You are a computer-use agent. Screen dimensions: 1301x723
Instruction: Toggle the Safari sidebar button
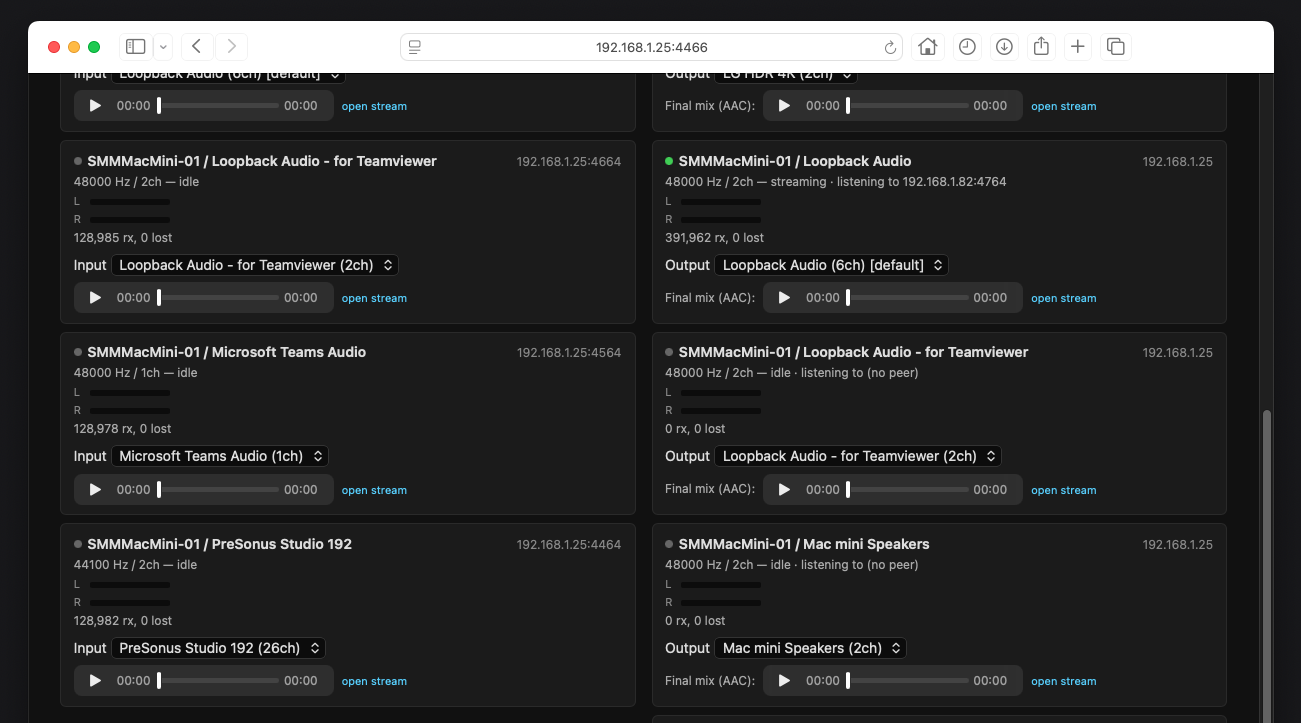pyautogui.click(x=136, y=47)
